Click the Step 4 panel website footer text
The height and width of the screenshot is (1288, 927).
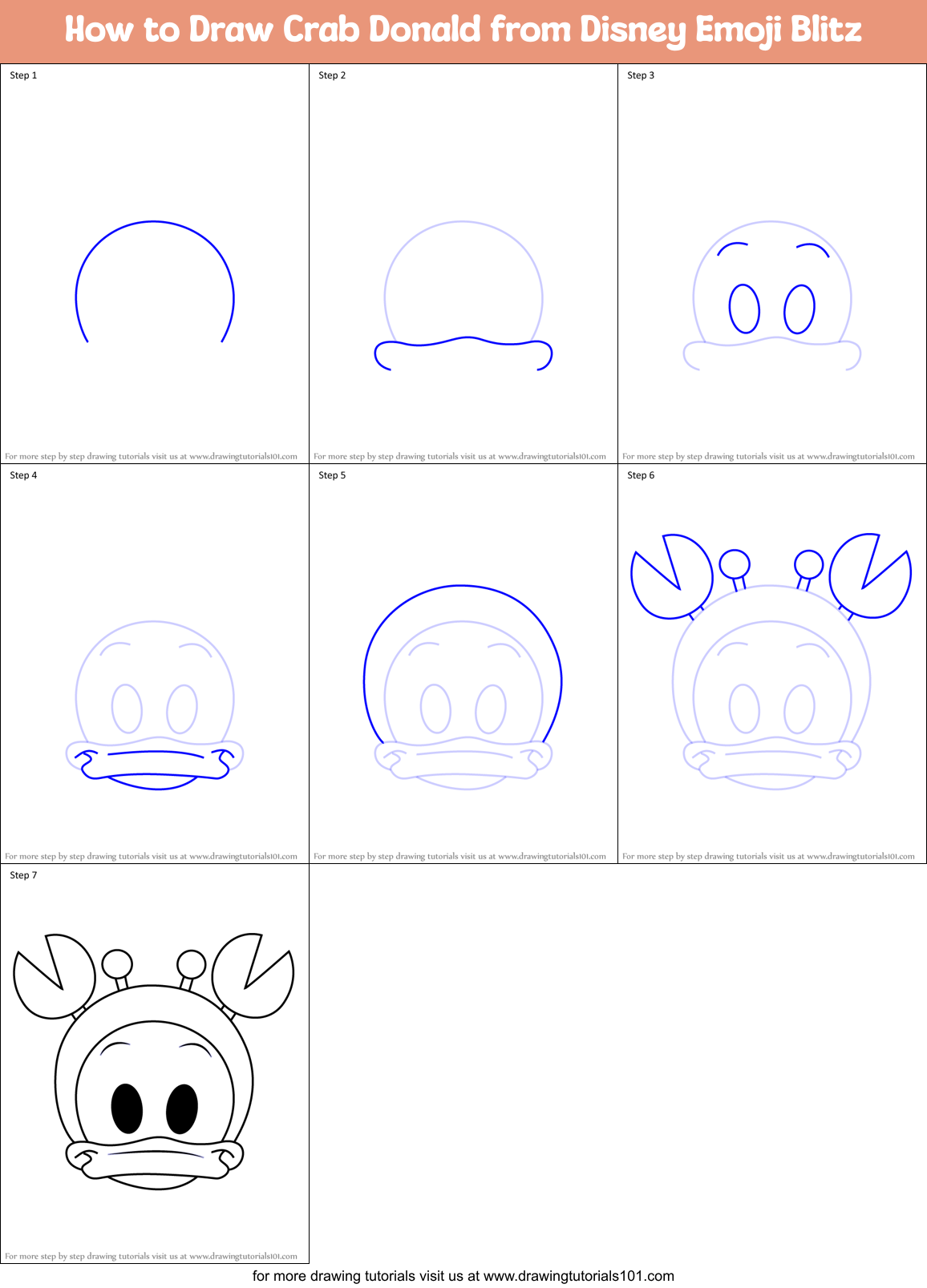[x=151, y=856]
